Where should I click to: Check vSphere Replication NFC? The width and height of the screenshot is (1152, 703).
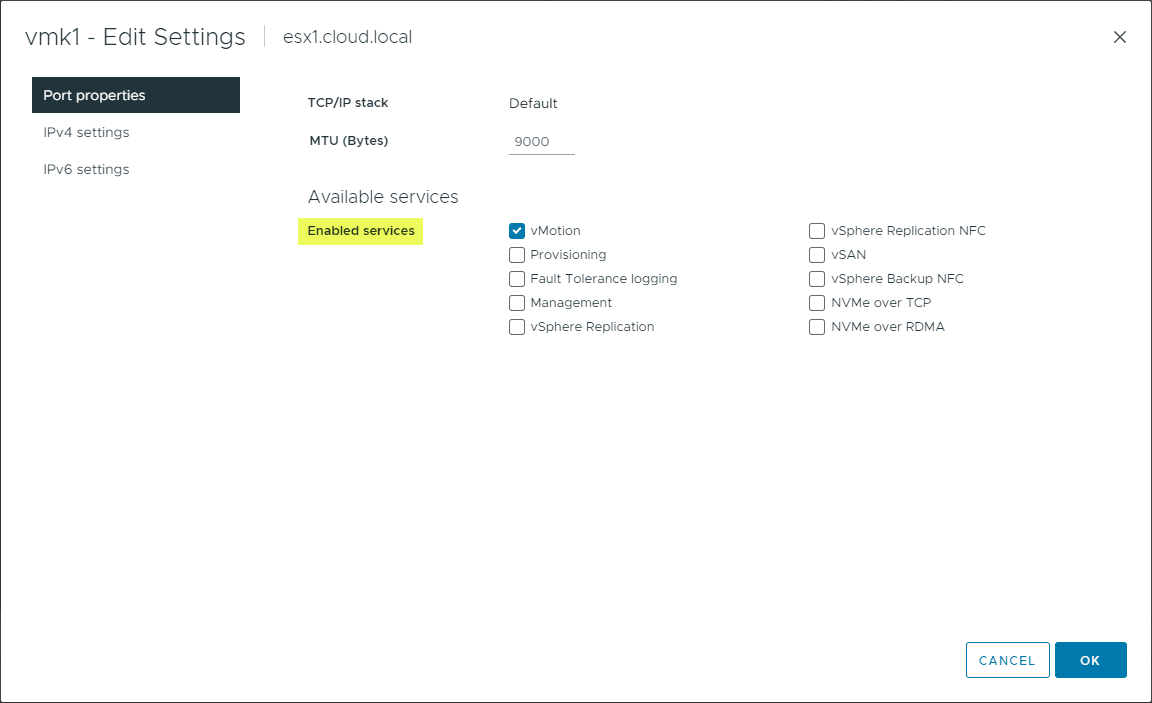pos(817,230)
